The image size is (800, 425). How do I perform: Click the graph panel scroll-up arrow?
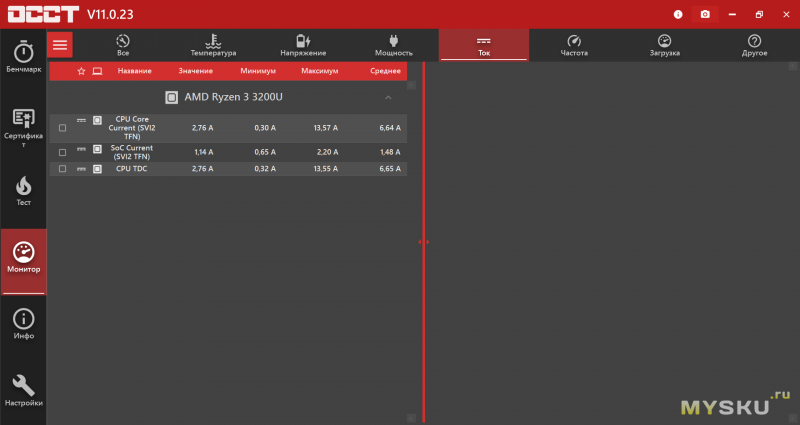coord(793,66)
